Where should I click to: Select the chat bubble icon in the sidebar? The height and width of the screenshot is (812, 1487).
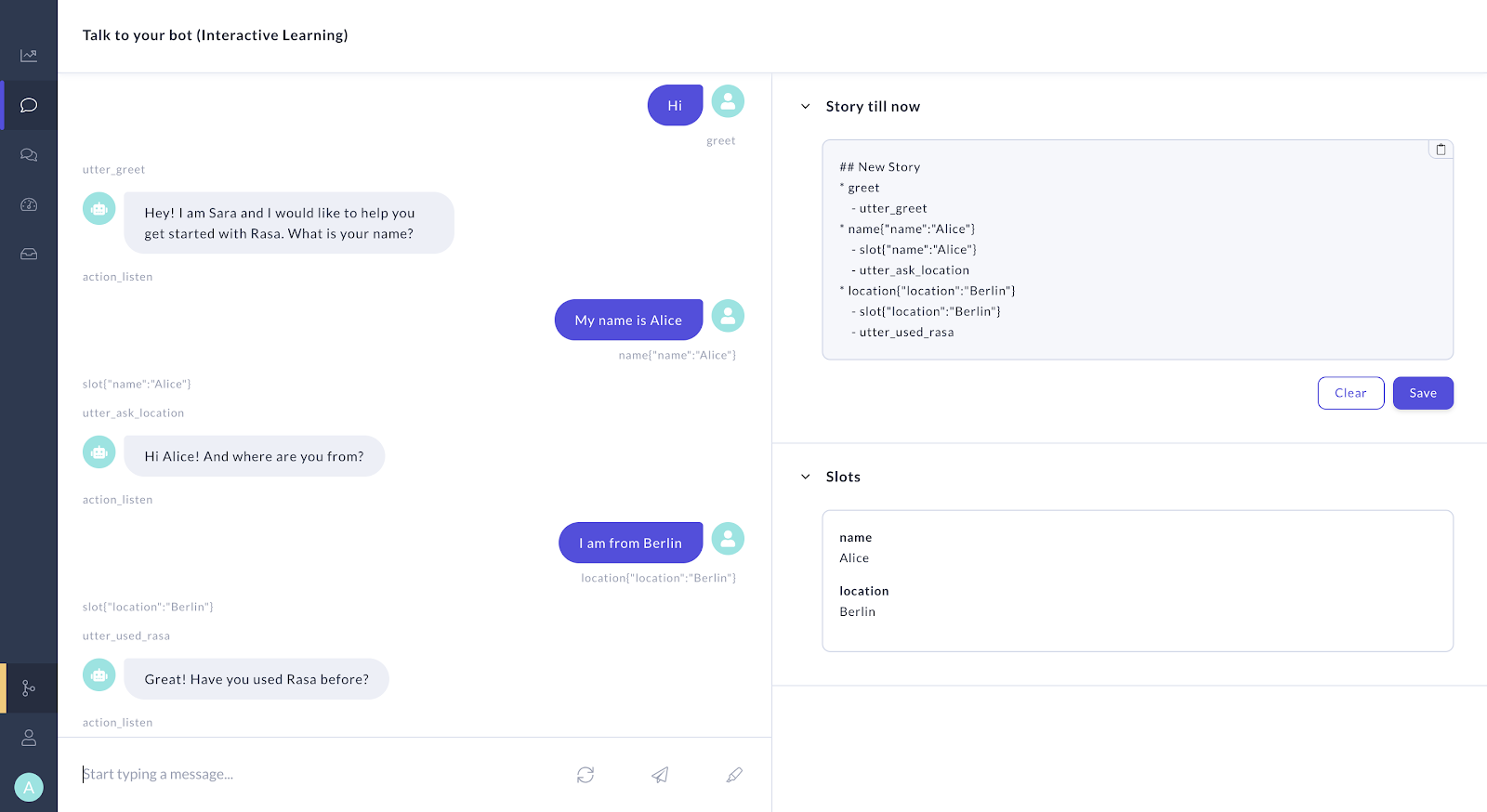click(29, 105)
